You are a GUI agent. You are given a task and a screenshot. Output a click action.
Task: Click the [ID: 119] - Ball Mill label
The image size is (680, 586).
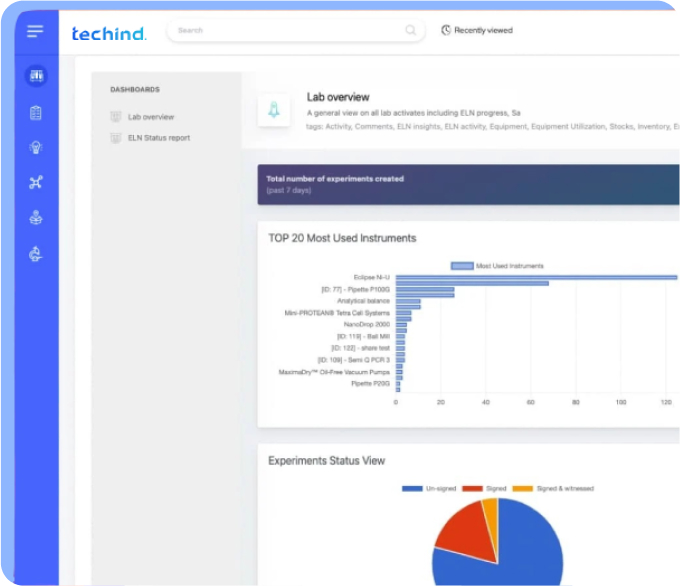tap(363, 336)
